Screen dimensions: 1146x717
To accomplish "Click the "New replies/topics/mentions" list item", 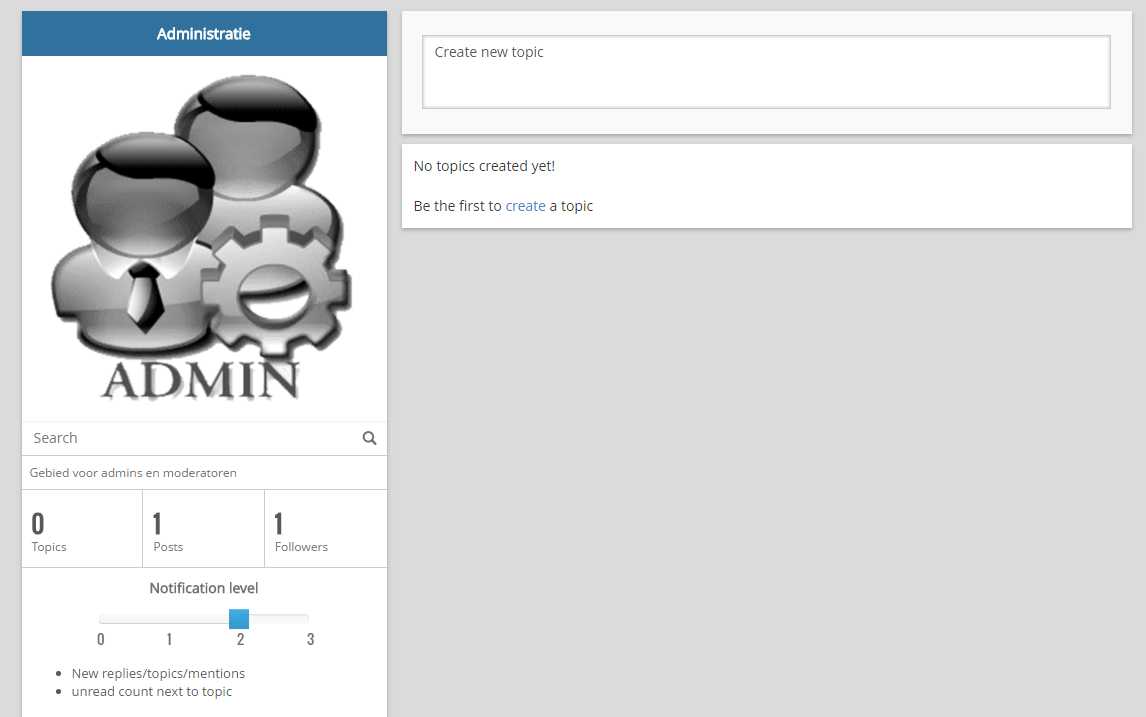I will [x=158, y=673].
